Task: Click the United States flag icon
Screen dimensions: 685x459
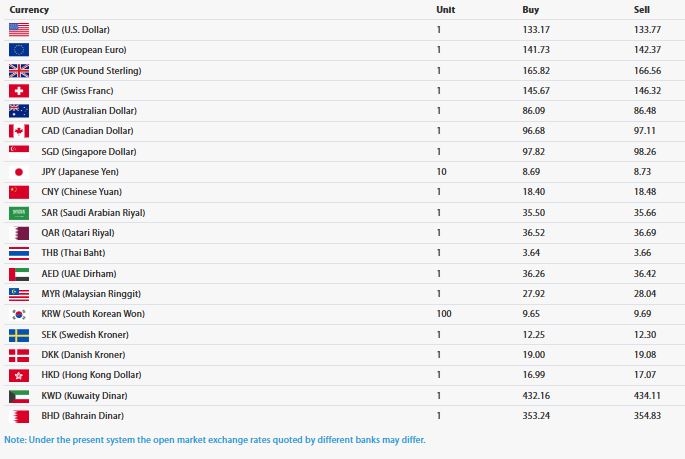Action: 19,30
